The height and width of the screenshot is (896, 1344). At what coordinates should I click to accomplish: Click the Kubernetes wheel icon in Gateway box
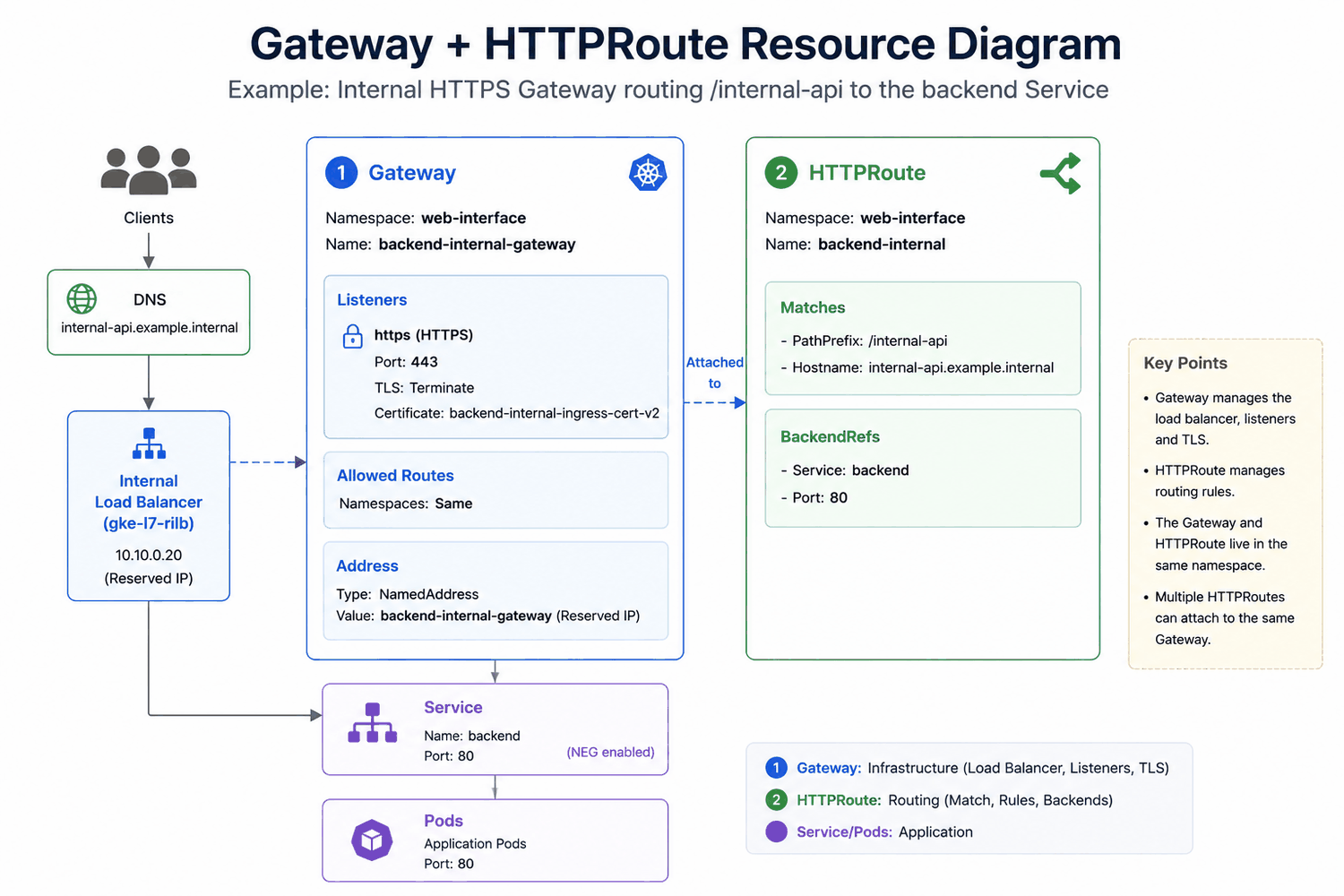click(648, 172)
